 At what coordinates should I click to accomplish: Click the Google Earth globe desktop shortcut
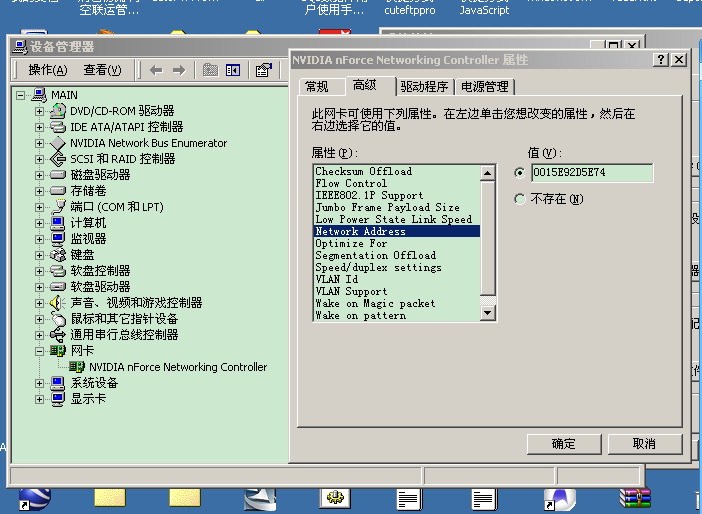[35, 499]
